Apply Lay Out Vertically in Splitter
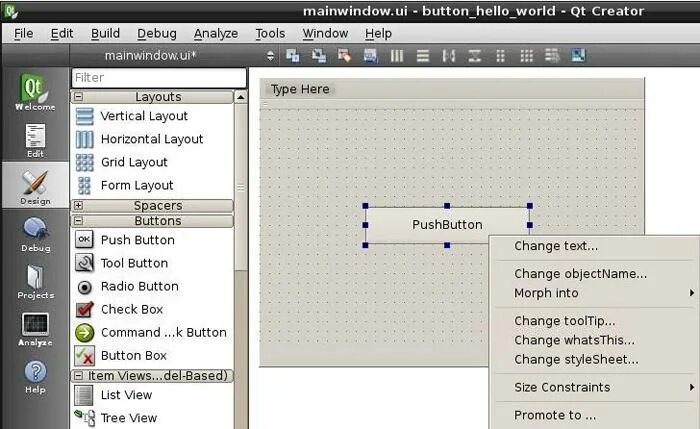 tap(475, 56)
